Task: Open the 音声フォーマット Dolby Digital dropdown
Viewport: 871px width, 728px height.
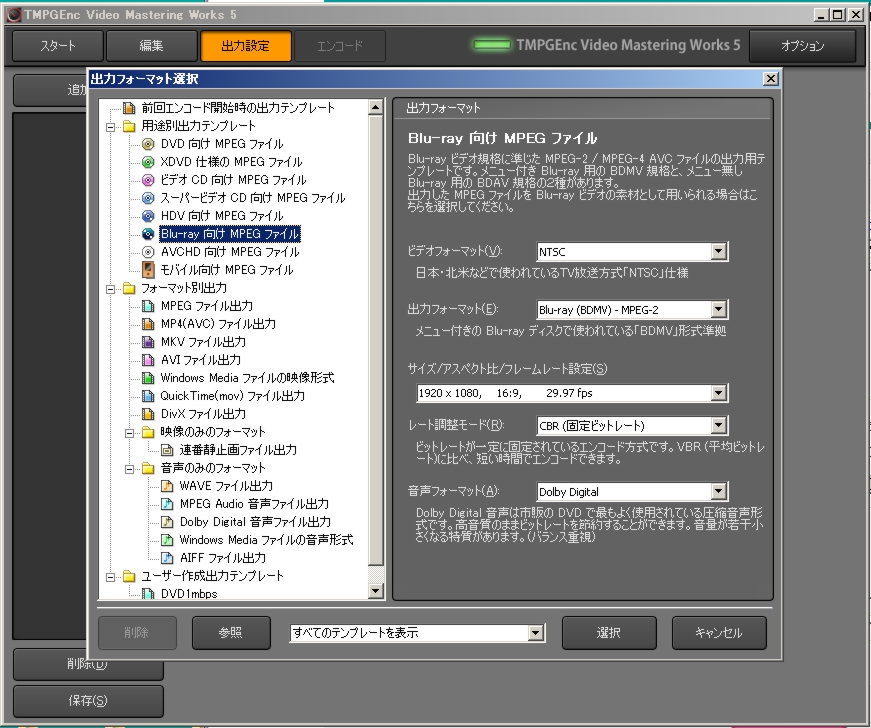Action: click(718, 491)
